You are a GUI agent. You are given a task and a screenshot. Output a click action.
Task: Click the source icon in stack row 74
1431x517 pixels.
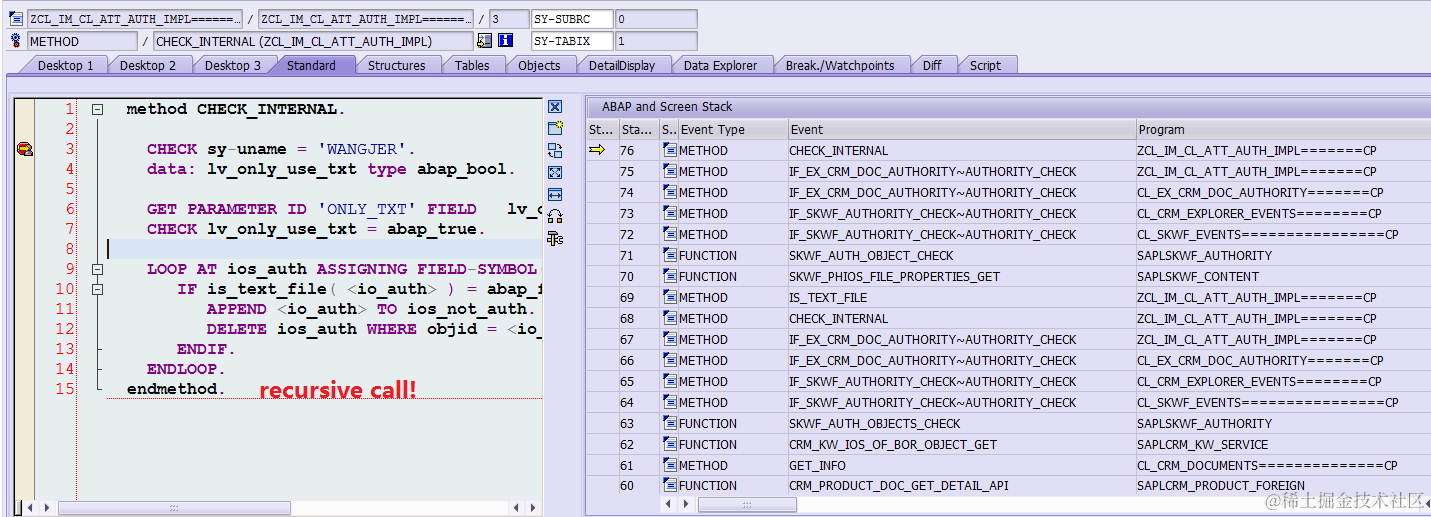click(x=669, y=192)
